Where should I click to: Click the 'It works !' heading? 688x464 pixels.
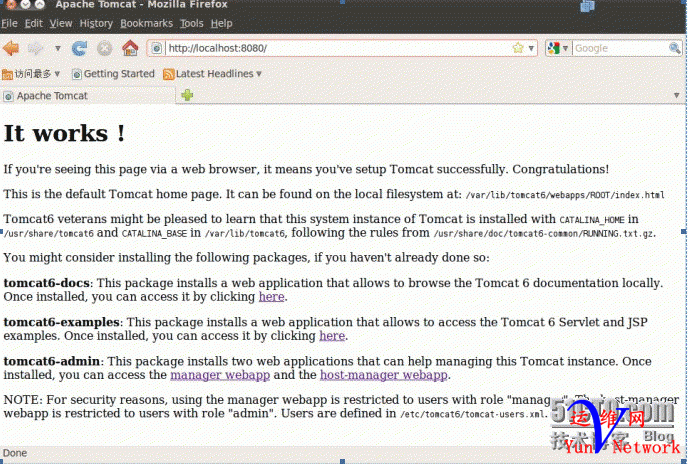tap(64, 133)
